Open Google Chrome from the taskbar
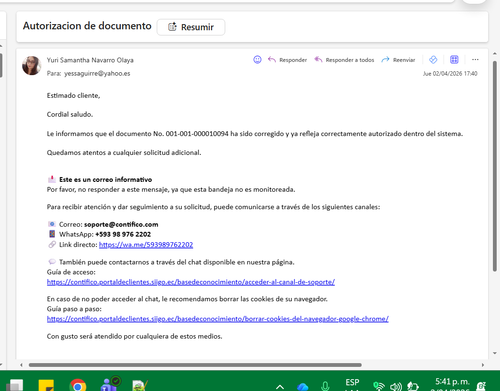The width and height of the screenshot is (500, 391). [78, 386]
